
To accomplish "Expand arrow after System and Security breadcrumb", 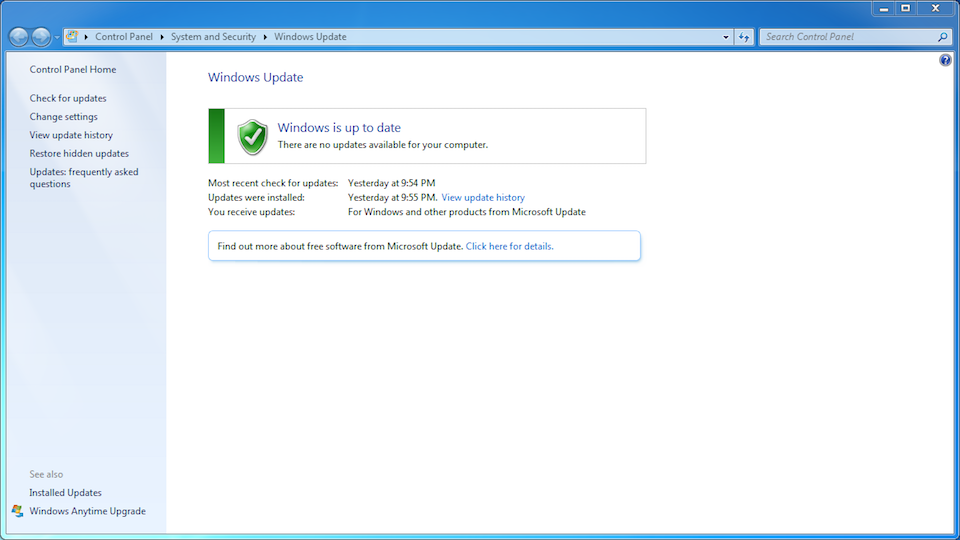I will pyautogui.click(x=265, y=37).
